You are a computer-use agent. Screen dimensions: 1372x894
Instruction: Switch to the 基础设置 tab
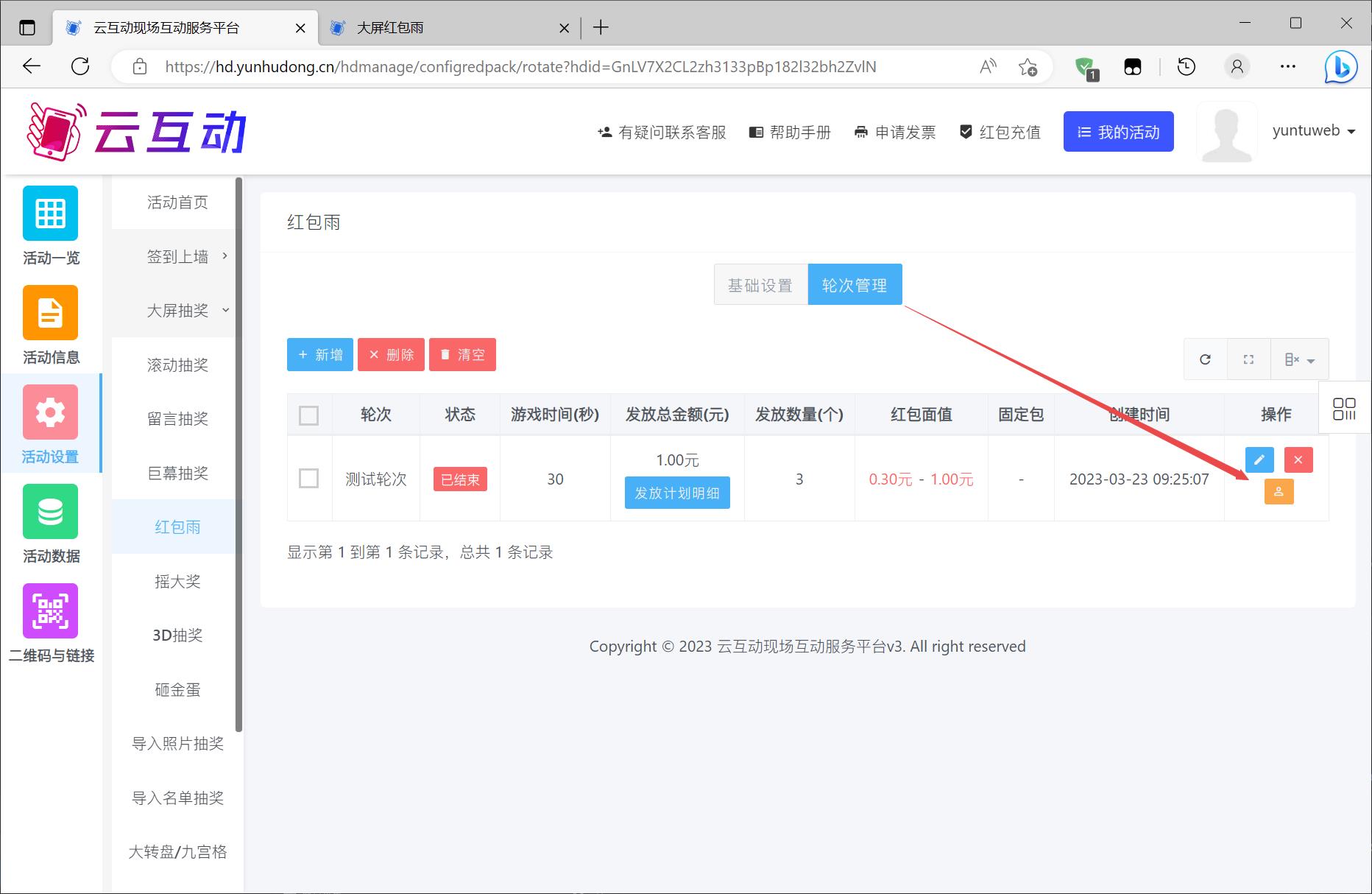click(x=760, y=285)
